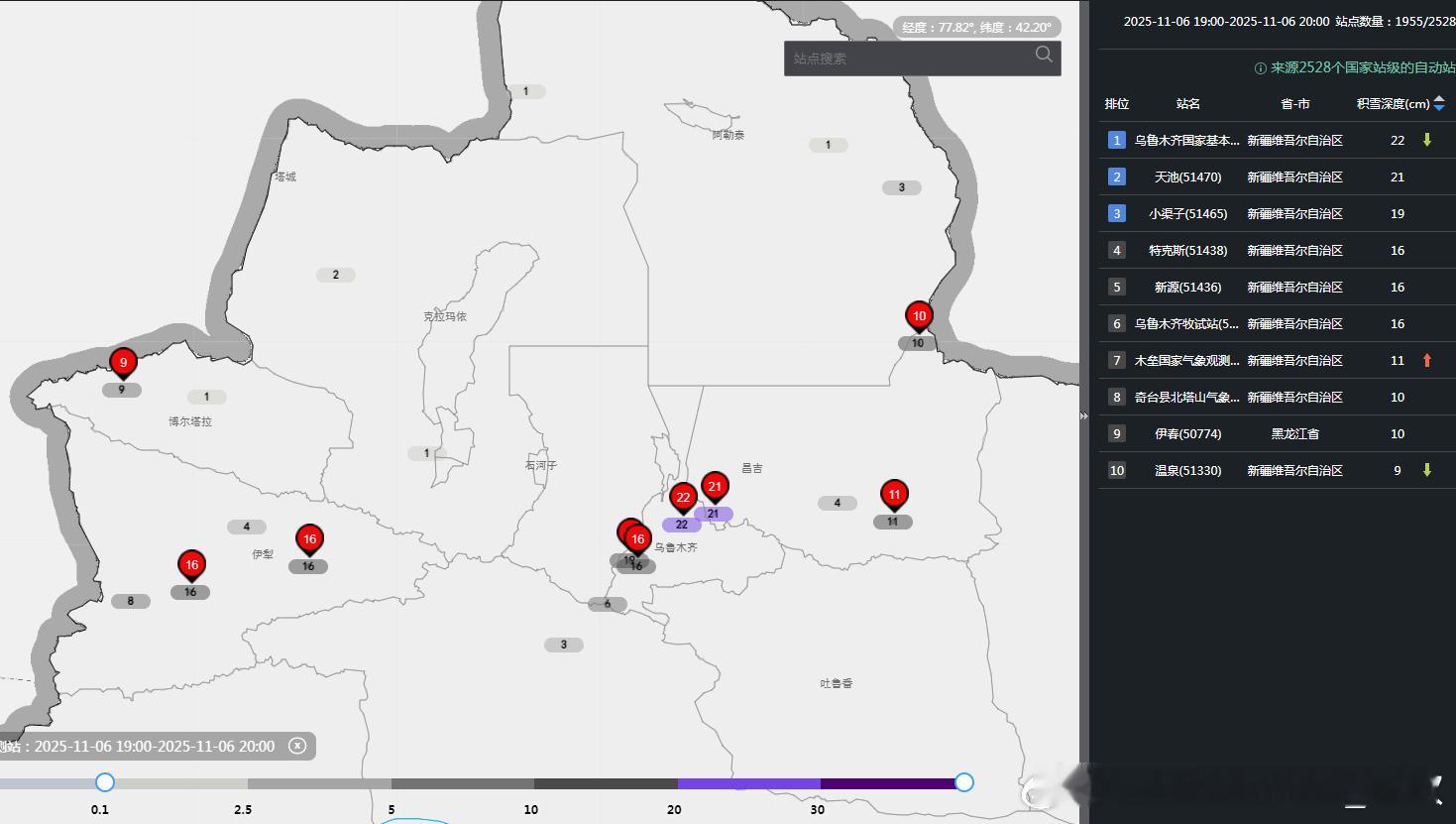Image resolution: width=1456 pixels, height=824 pixels.
Task: Click the 阿勒泰 map label
Action: point(728,135)
